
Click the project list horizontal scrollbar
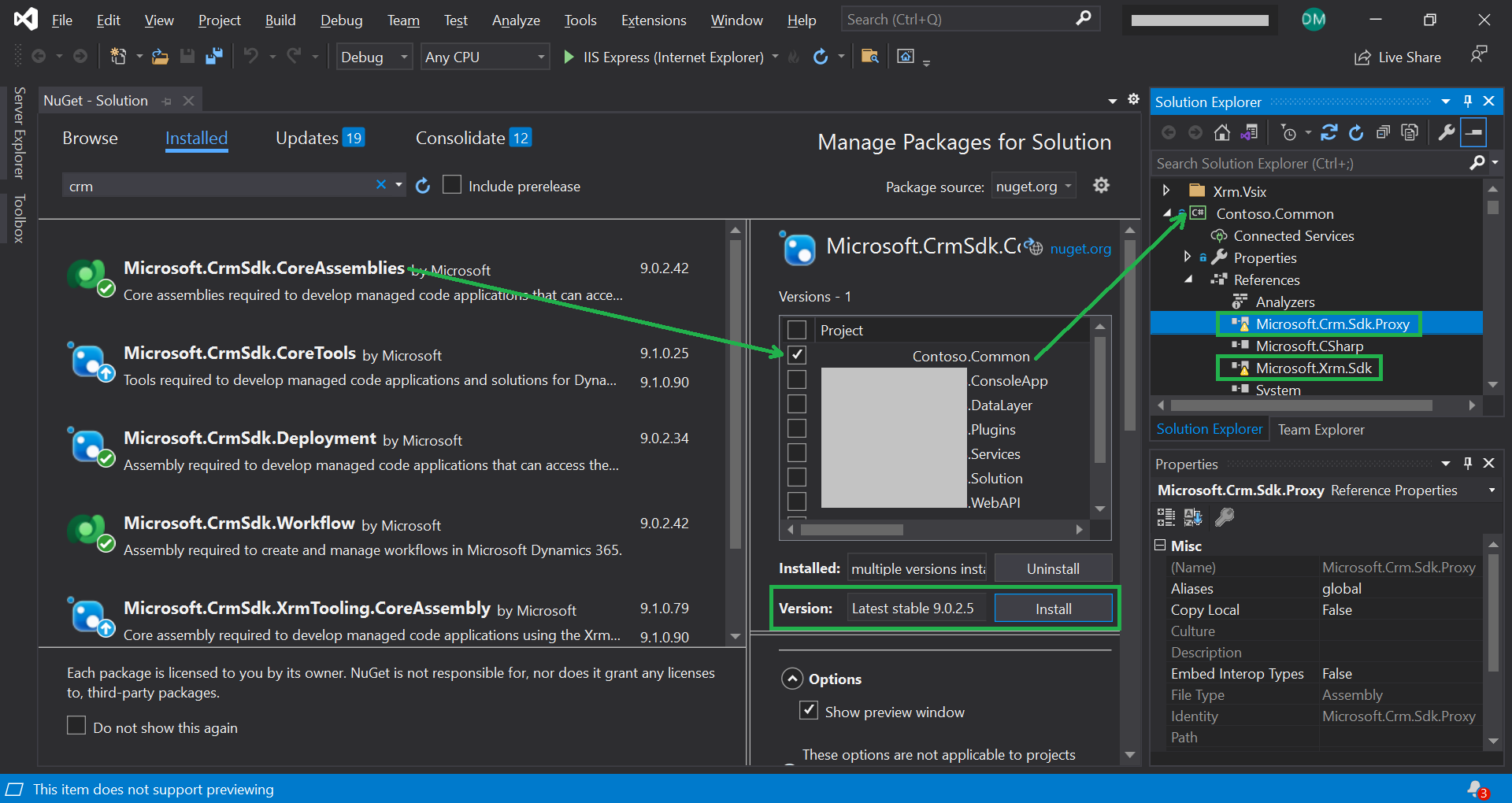point(852,530)
